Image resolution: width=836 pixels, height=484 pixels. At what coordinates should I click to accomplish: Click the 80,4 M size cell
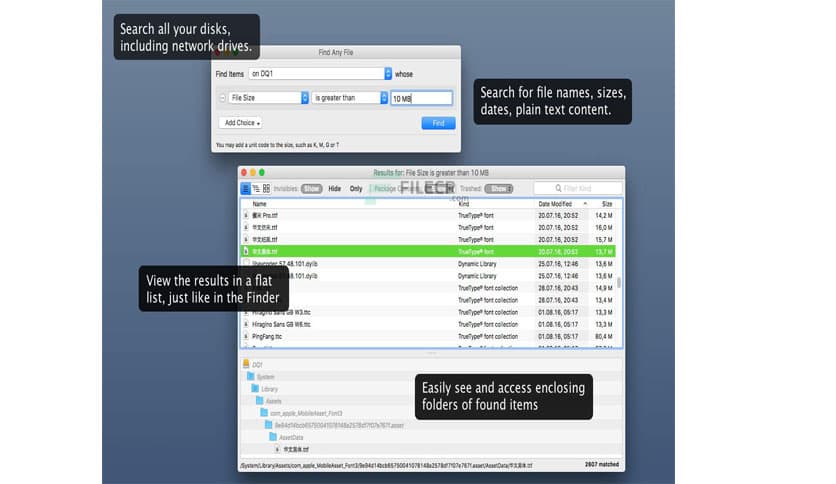pos(604,336)
